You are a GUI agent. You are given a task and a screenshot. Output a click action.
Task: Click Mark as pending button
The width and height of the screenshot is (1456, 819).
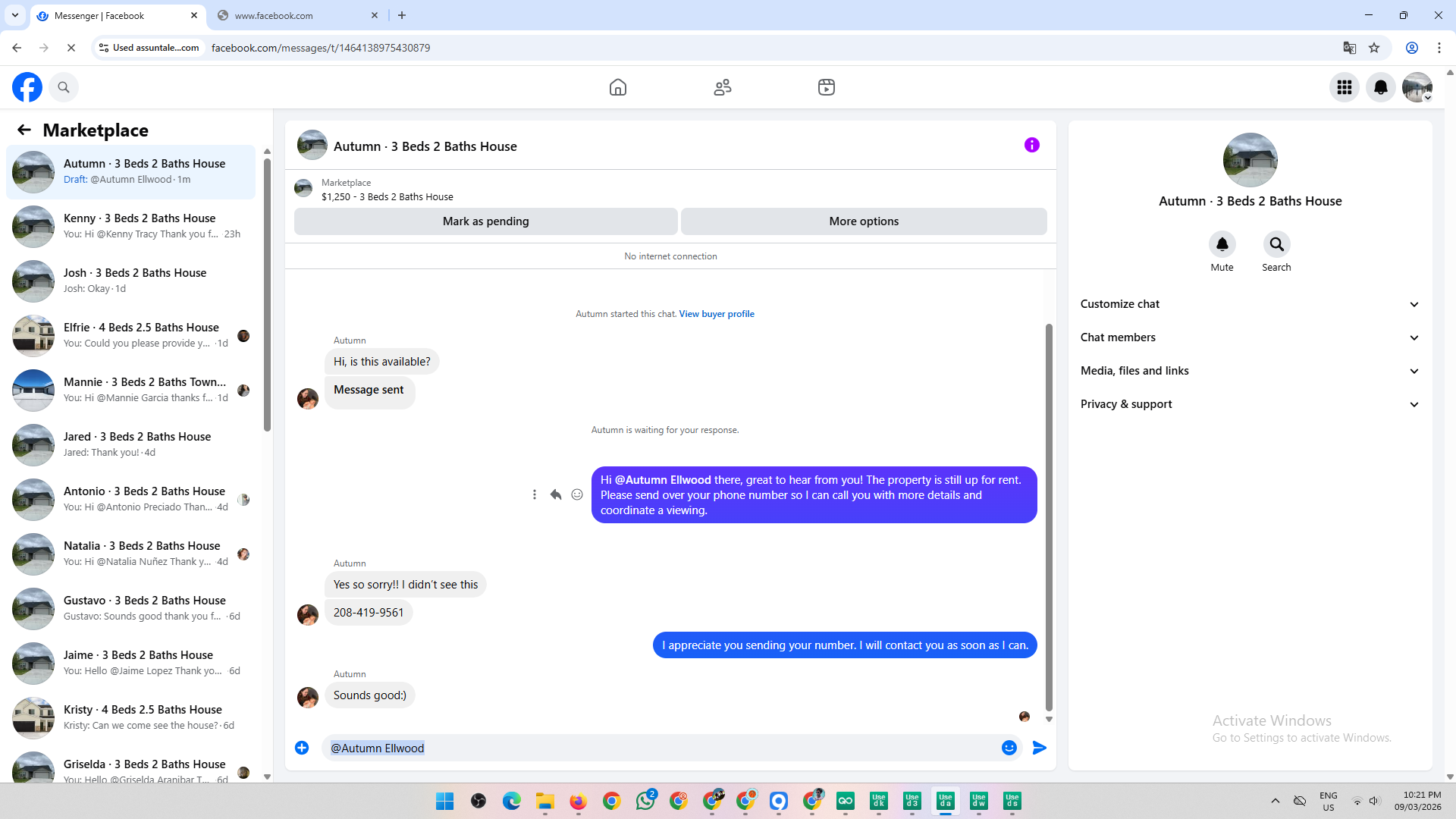click(485, 221)
